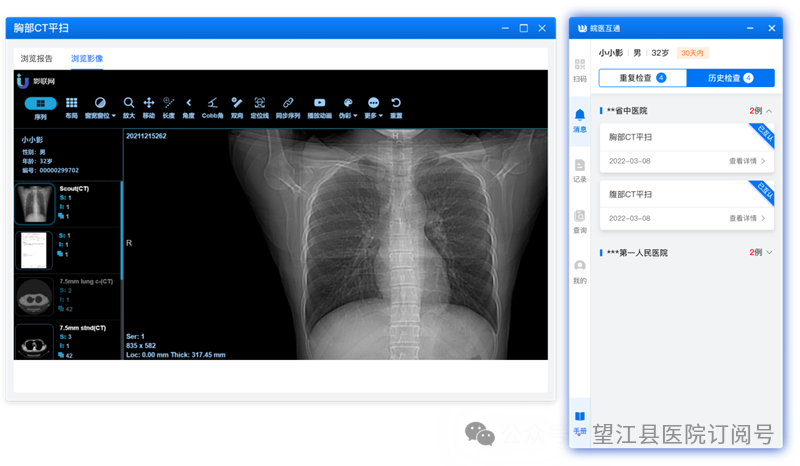The width and height of the screenshot is (800, 466).
Task: Open 记录 records in sidebar
Action: coord(580,171)
